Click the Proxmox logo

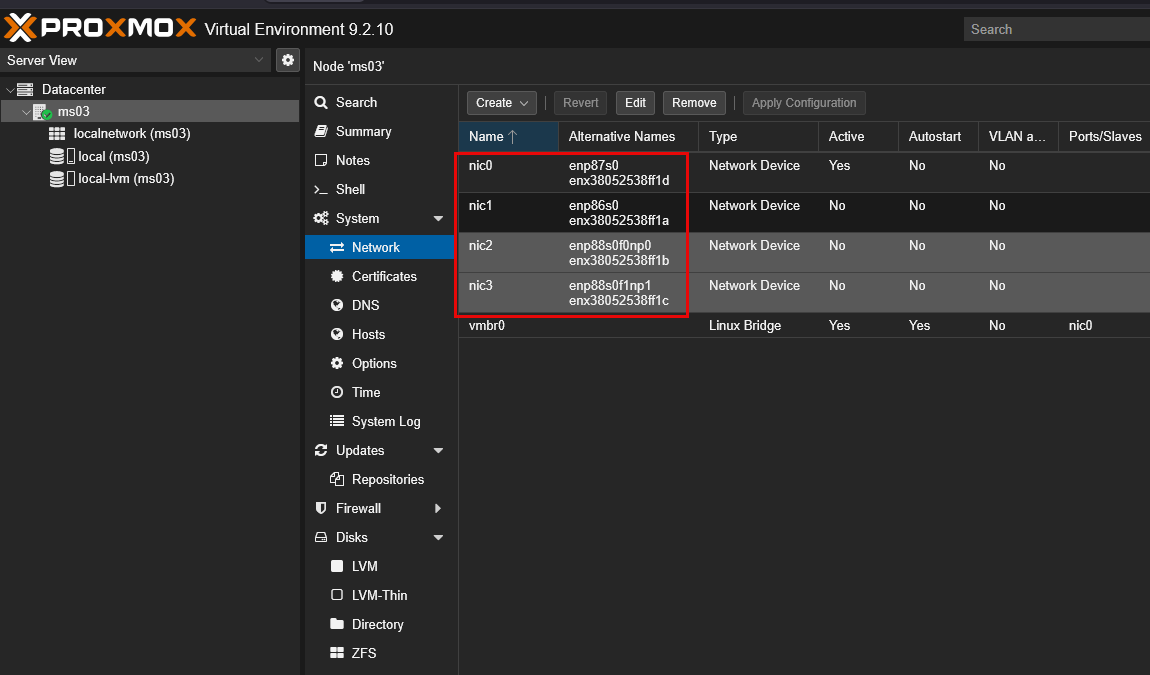tap(100, 29)
